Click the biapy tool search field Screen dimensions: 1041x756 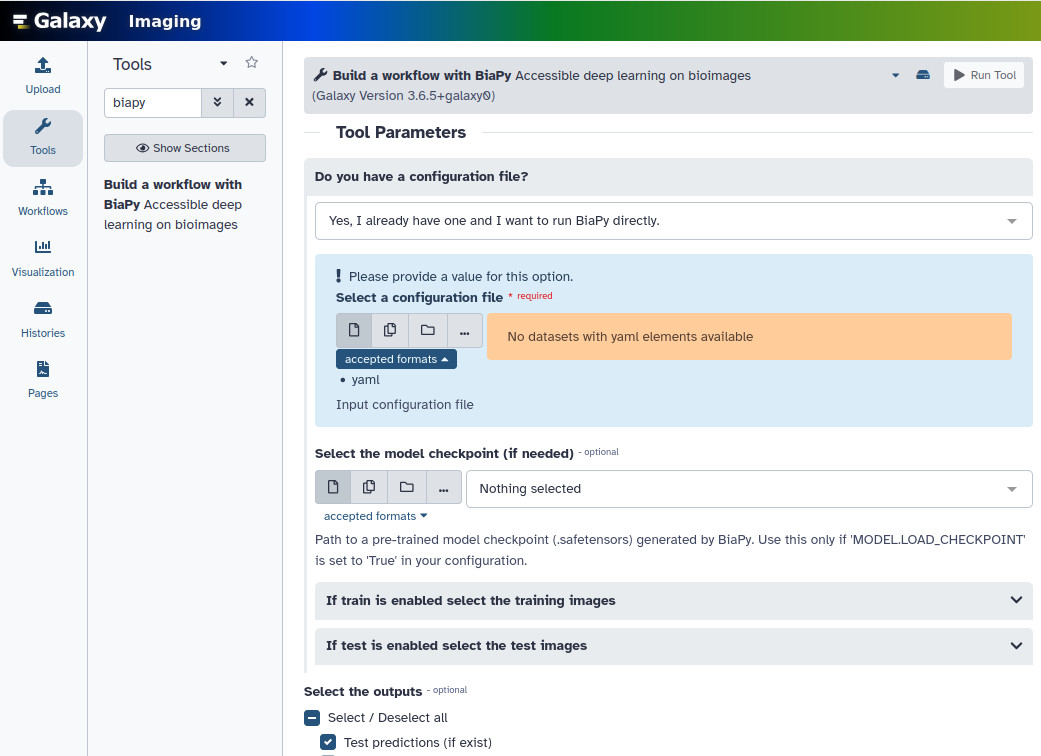point(153,102)
